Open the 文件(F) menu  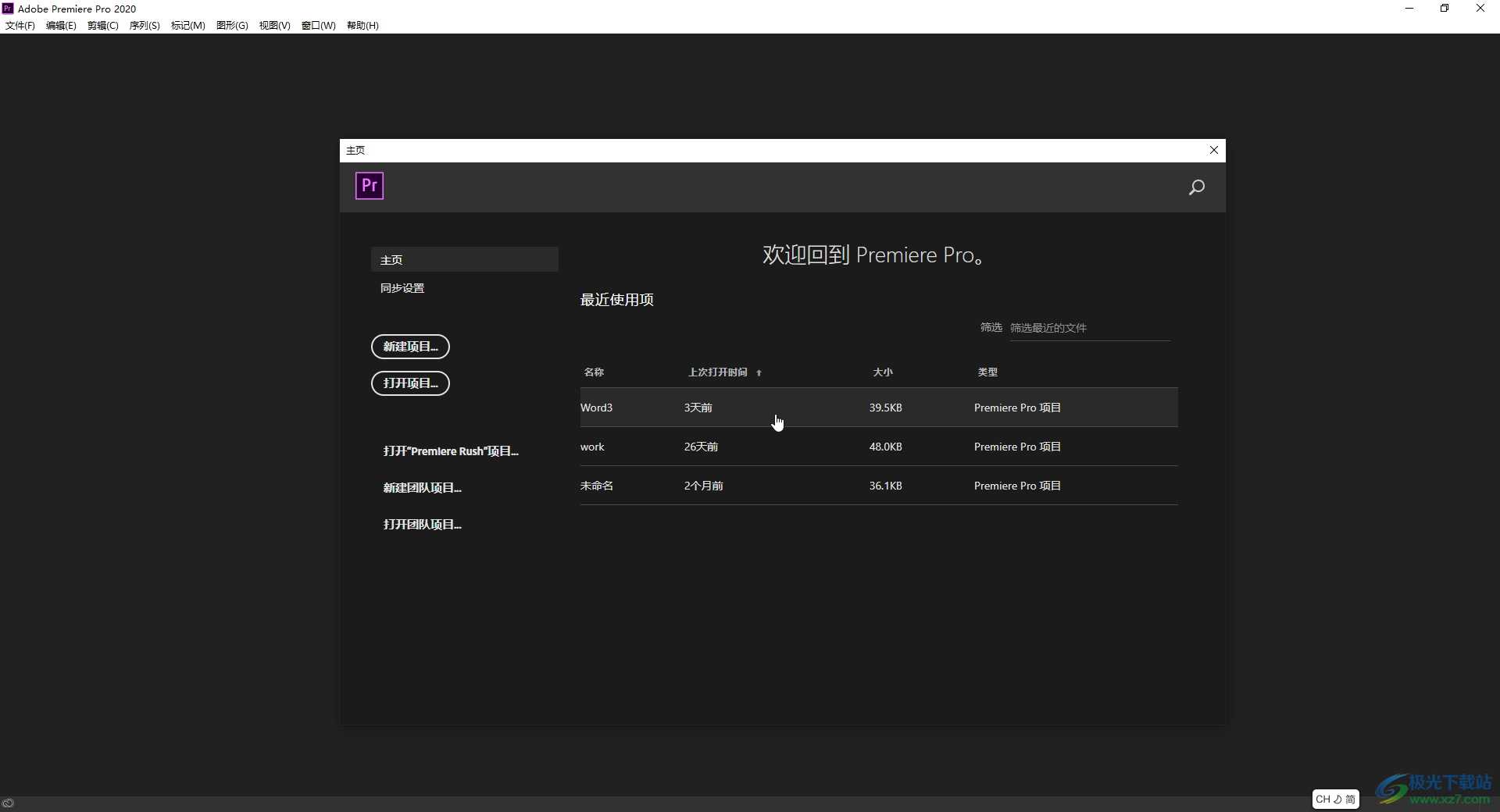coord(20,26)
